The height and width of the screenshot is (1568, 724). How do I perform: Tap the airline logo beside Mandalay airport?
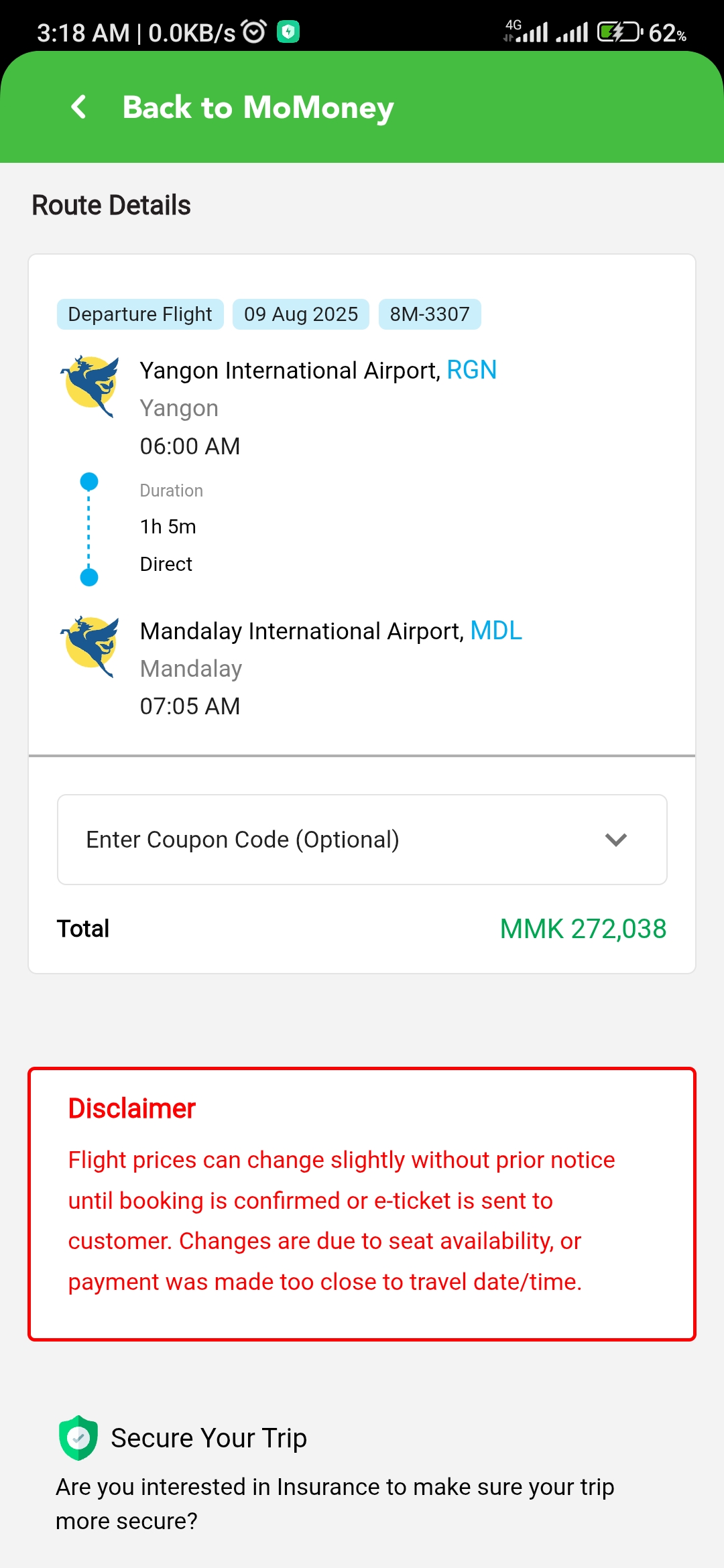[90, 646]
